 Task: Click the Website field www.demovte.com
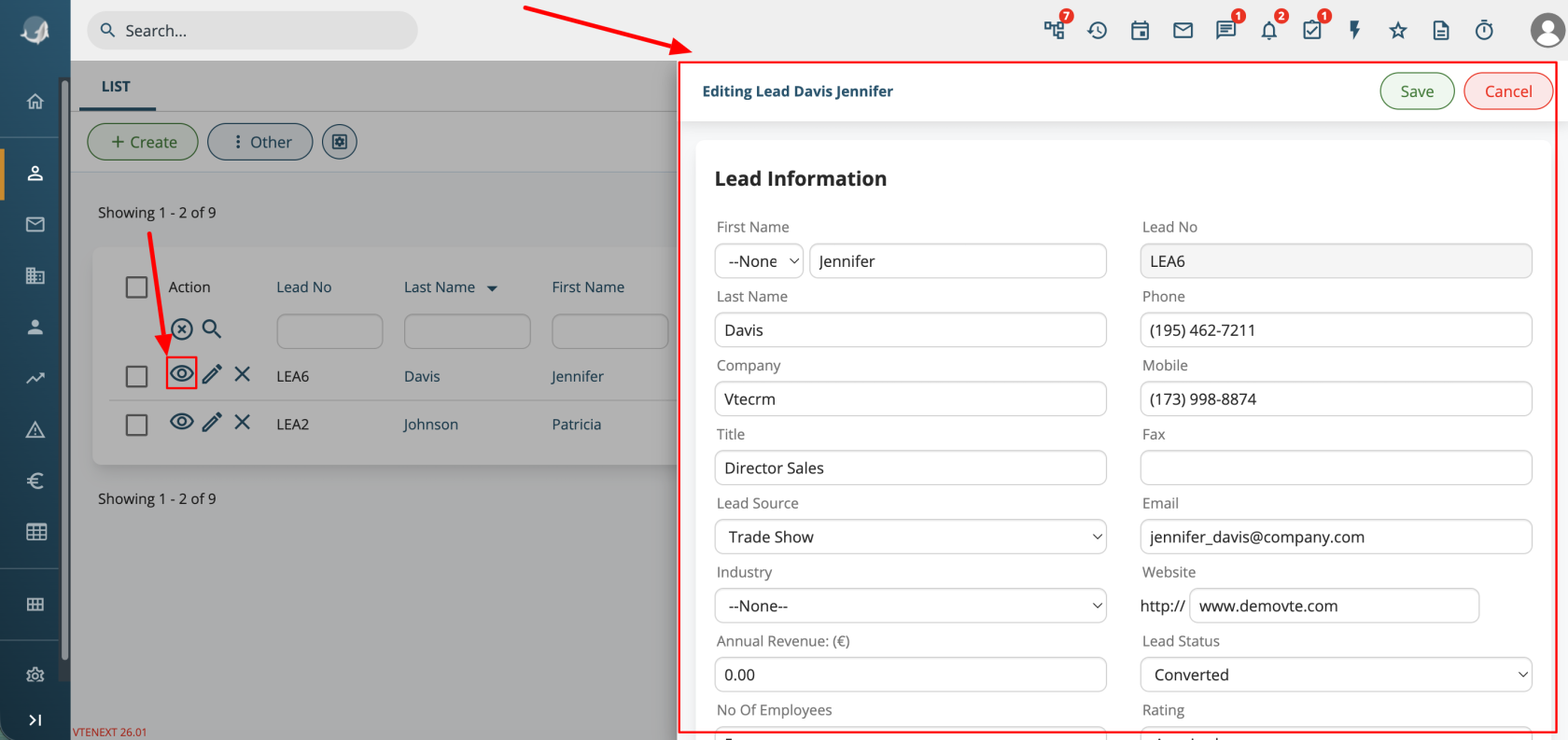coord(1335,606)
